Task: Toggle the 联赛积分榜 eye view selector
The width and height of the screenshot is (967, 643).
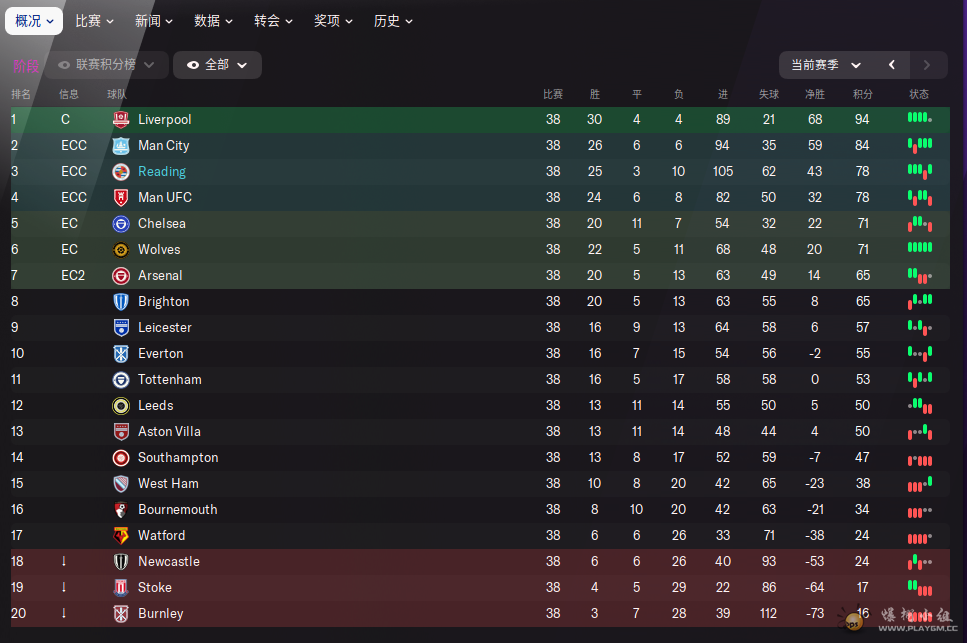Action: tap(106, 65)
